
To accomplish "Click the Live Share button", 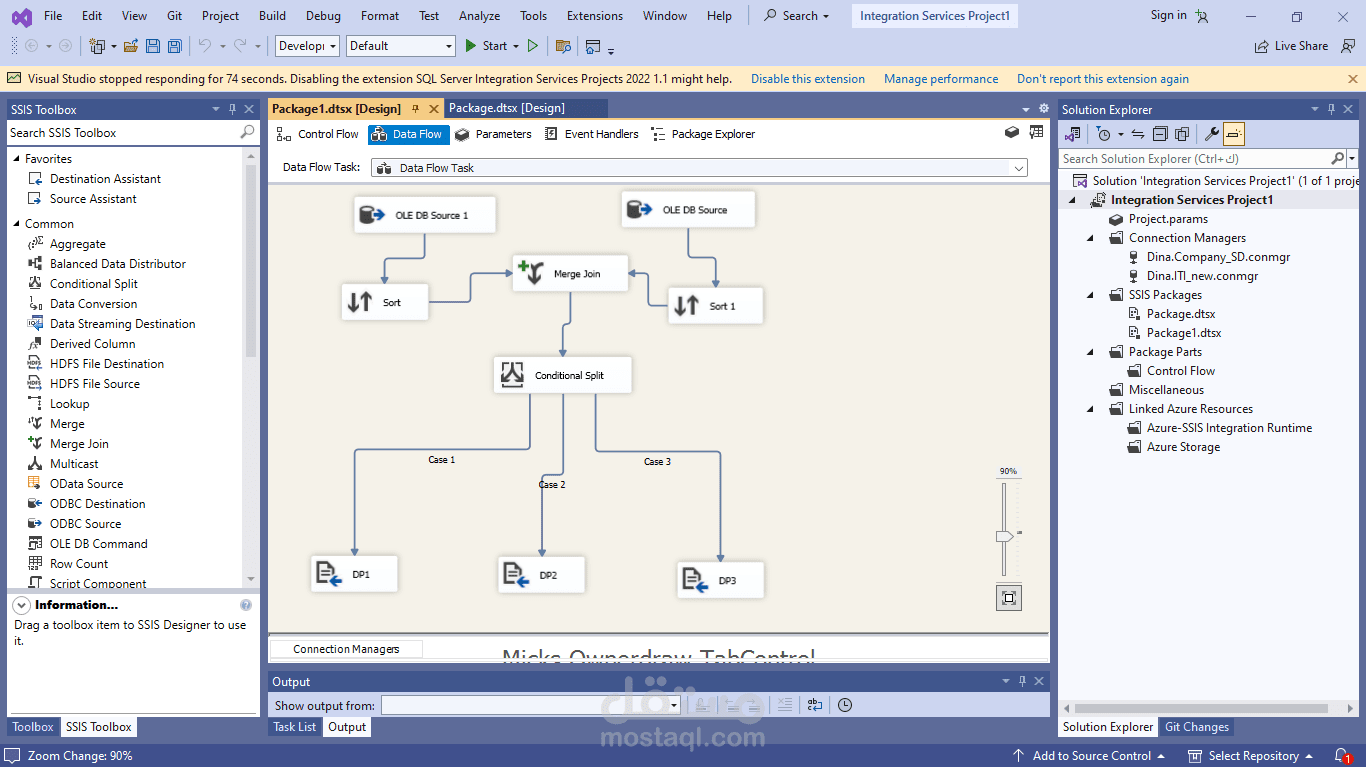I will pos(1291,46).
